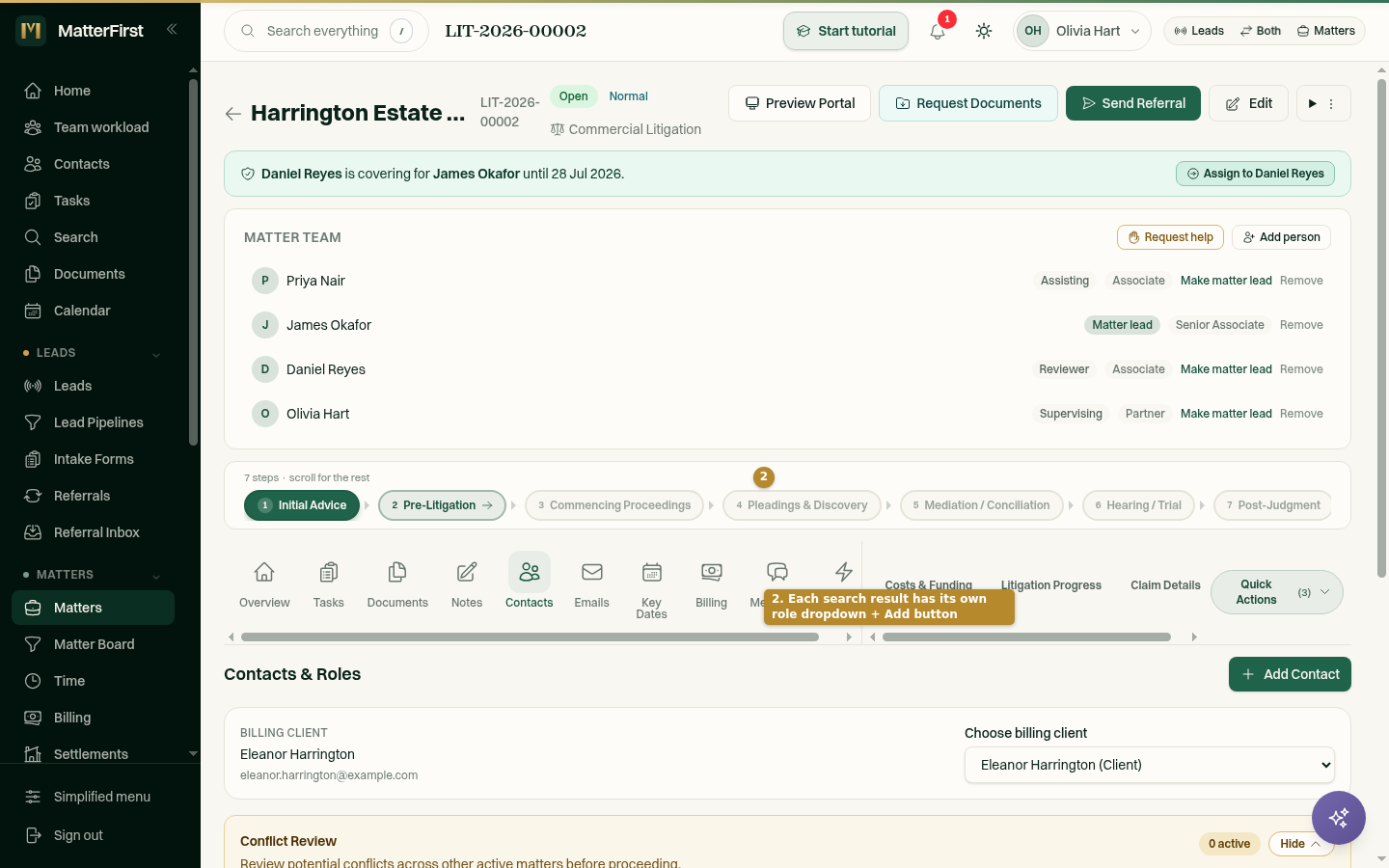Open Referrals page
Viewport: 1389px width, 868px height.
(94, 496)
